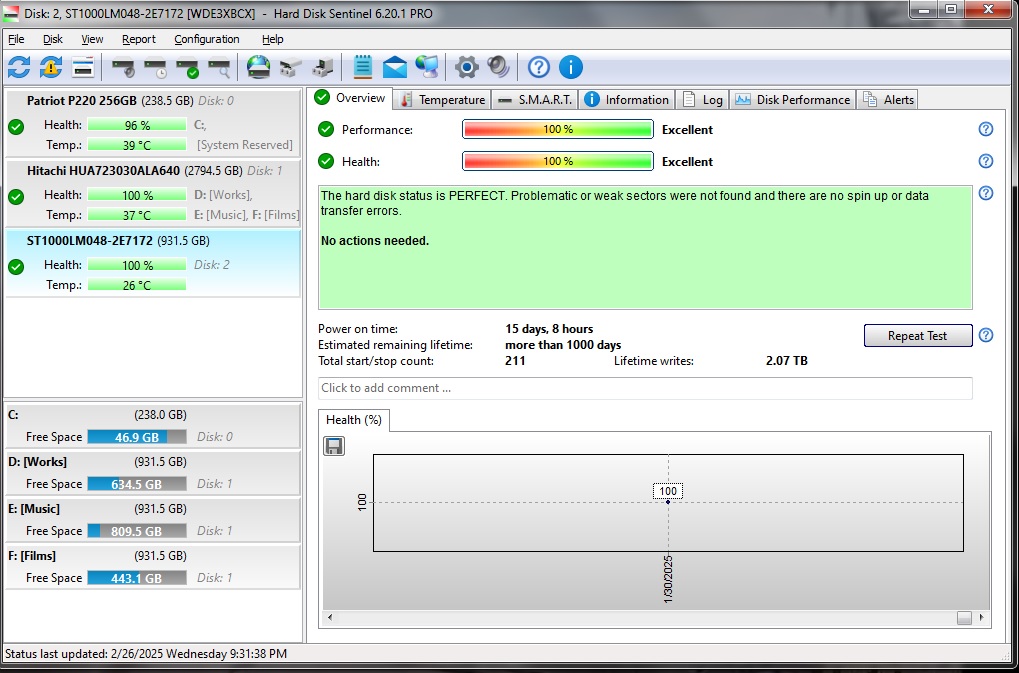The width and height of the screenshot is (1019, 673).
Task: Open the Report menu
Action: (139, 39)
